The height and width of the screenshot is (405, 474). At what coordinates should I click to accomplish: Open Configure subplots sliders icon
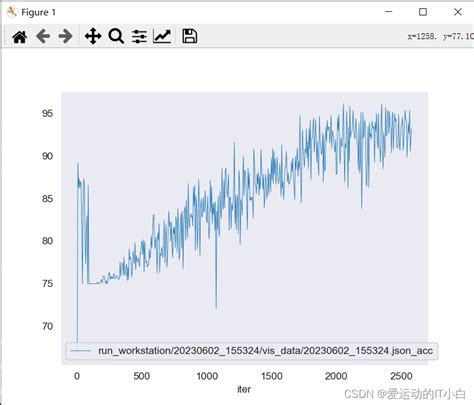(x=139, y=36)
